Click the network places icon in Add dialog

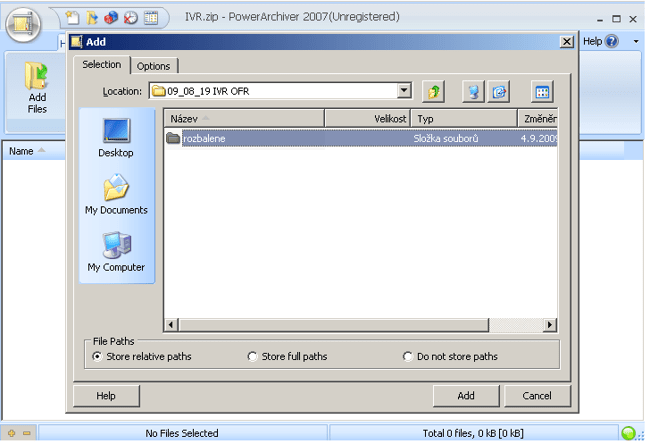(473, 92)
